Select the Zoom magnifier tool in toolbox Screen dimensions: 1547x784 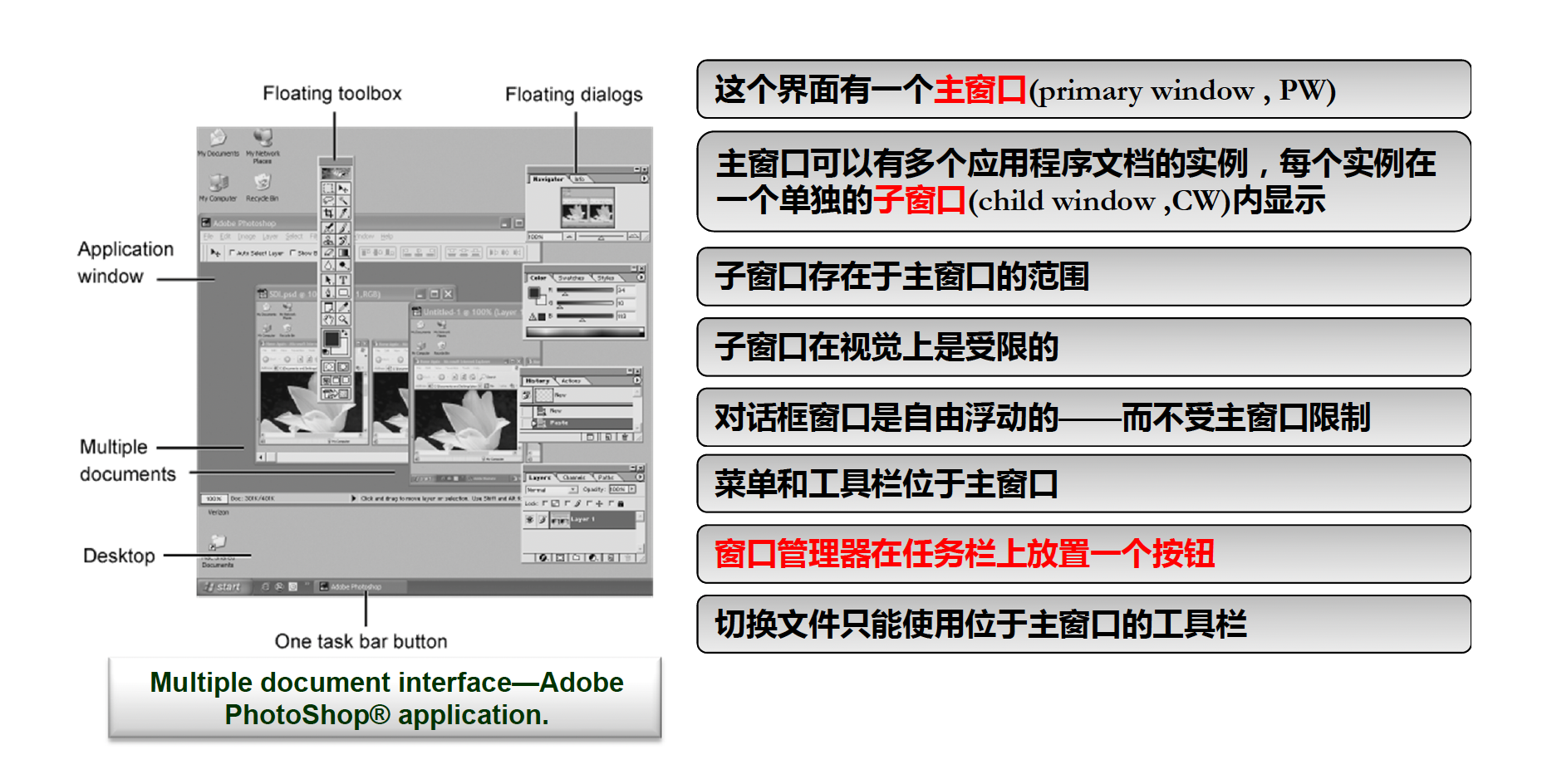343,318
